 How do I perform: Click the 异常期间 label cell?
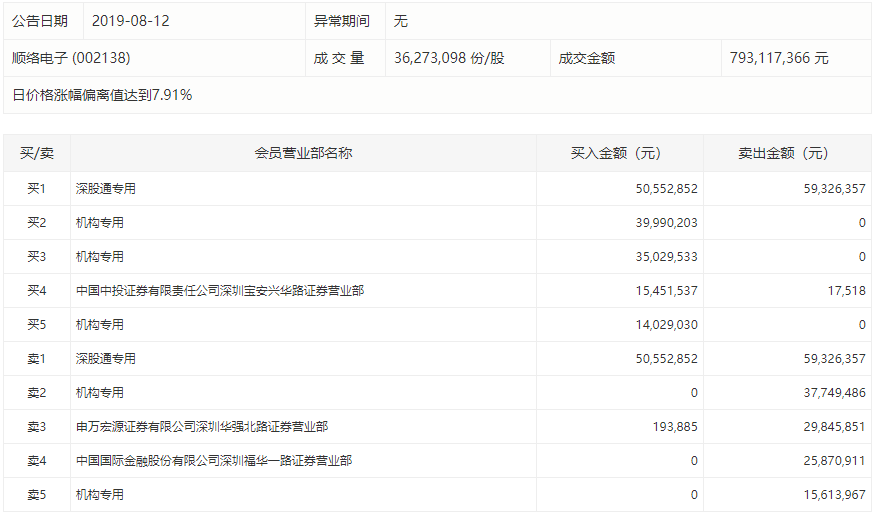(342, 21)
